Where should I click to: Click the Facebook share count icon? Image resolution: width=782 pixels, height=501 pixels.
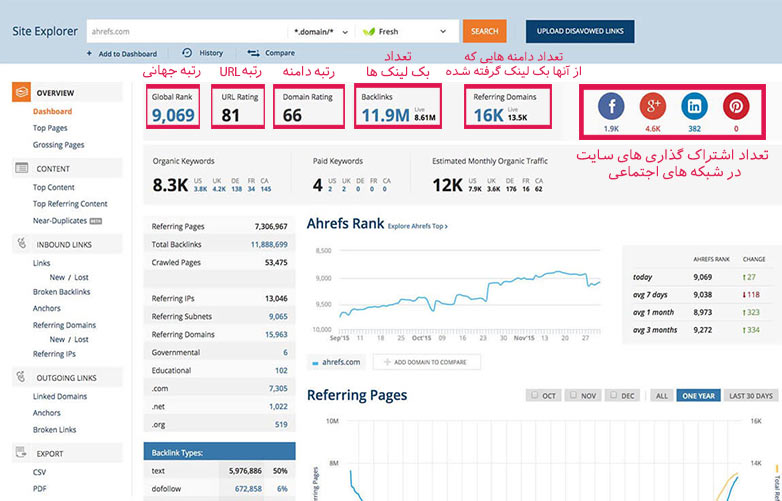click(611, 106)
